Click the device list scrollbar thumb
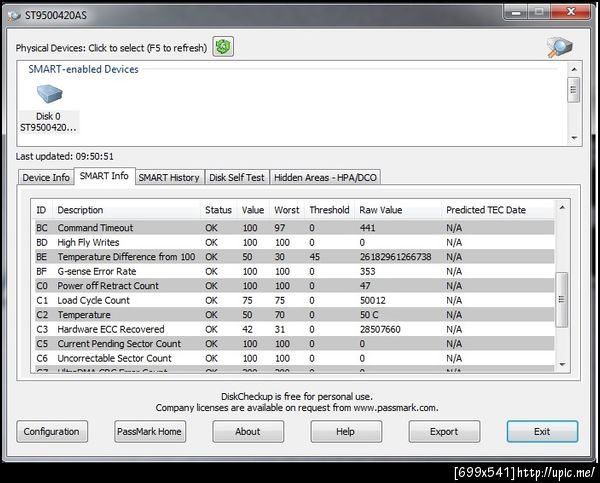Image resolution: width=600 pixels, height=483 pixels. (x=574, y=90)
